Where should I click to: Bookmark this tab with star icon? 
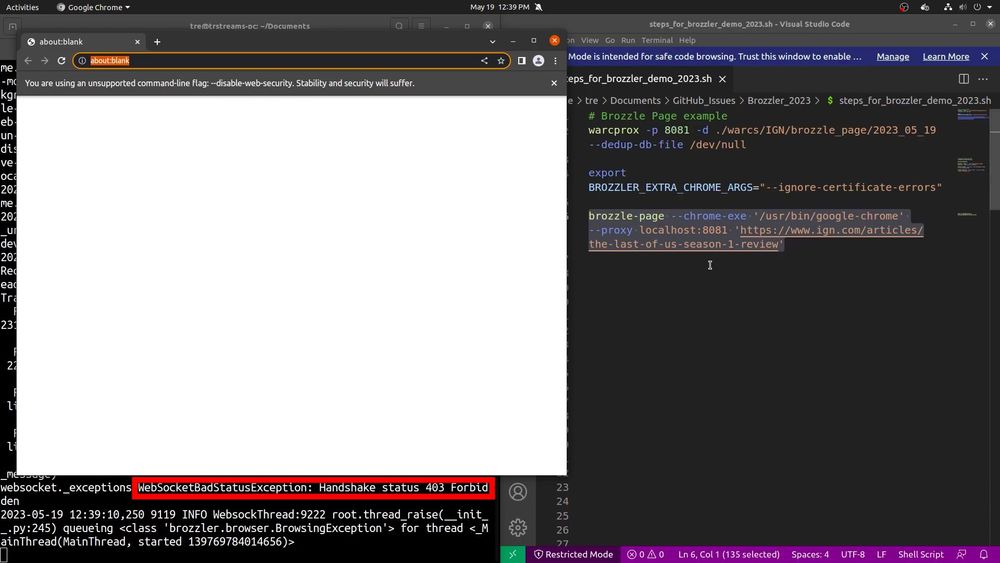click(x=501, y=61)
